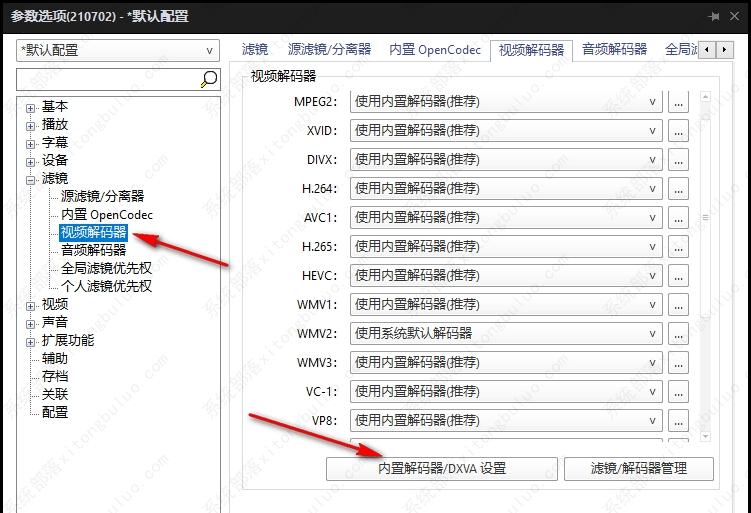Click decoder list scrollbar down arrow
Image resolution: width=751 pixels, height=513 pixels.
[705, 436]
